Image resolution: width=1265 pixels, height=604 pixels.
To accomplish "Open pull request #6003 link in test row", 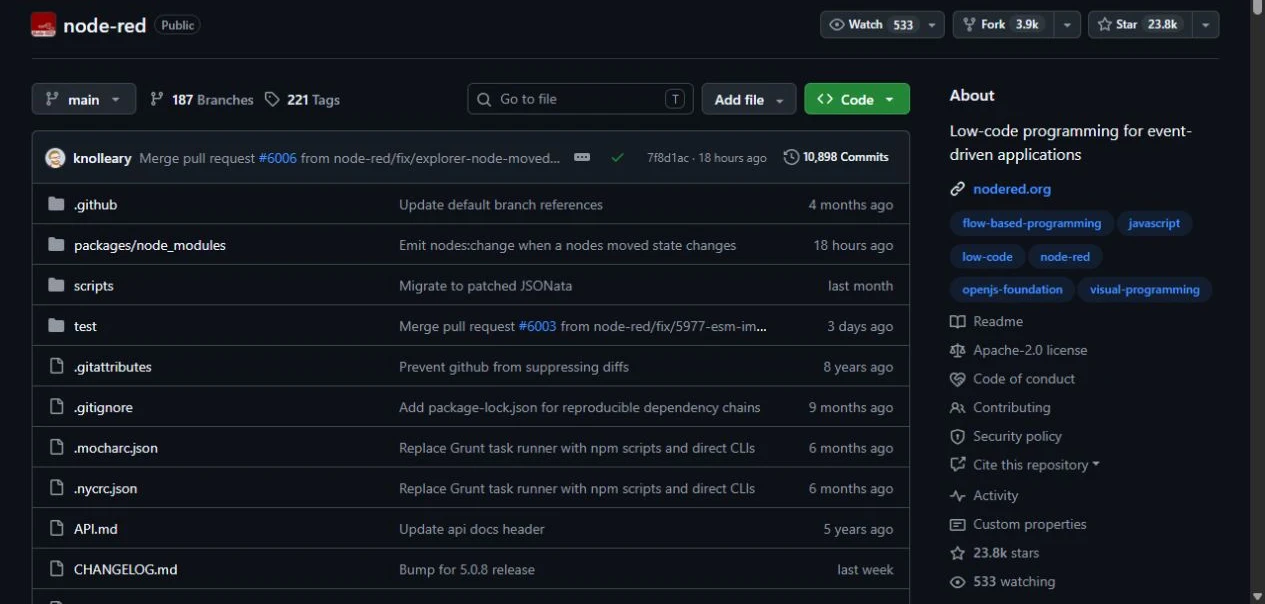I will click(x=537, y=326).
